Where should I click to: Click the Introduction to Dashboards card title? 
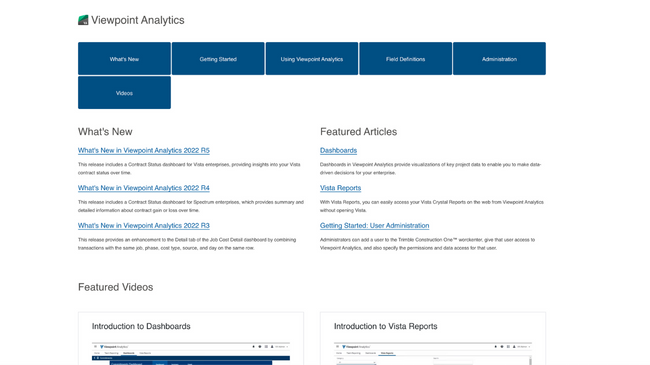coord(141,326)
